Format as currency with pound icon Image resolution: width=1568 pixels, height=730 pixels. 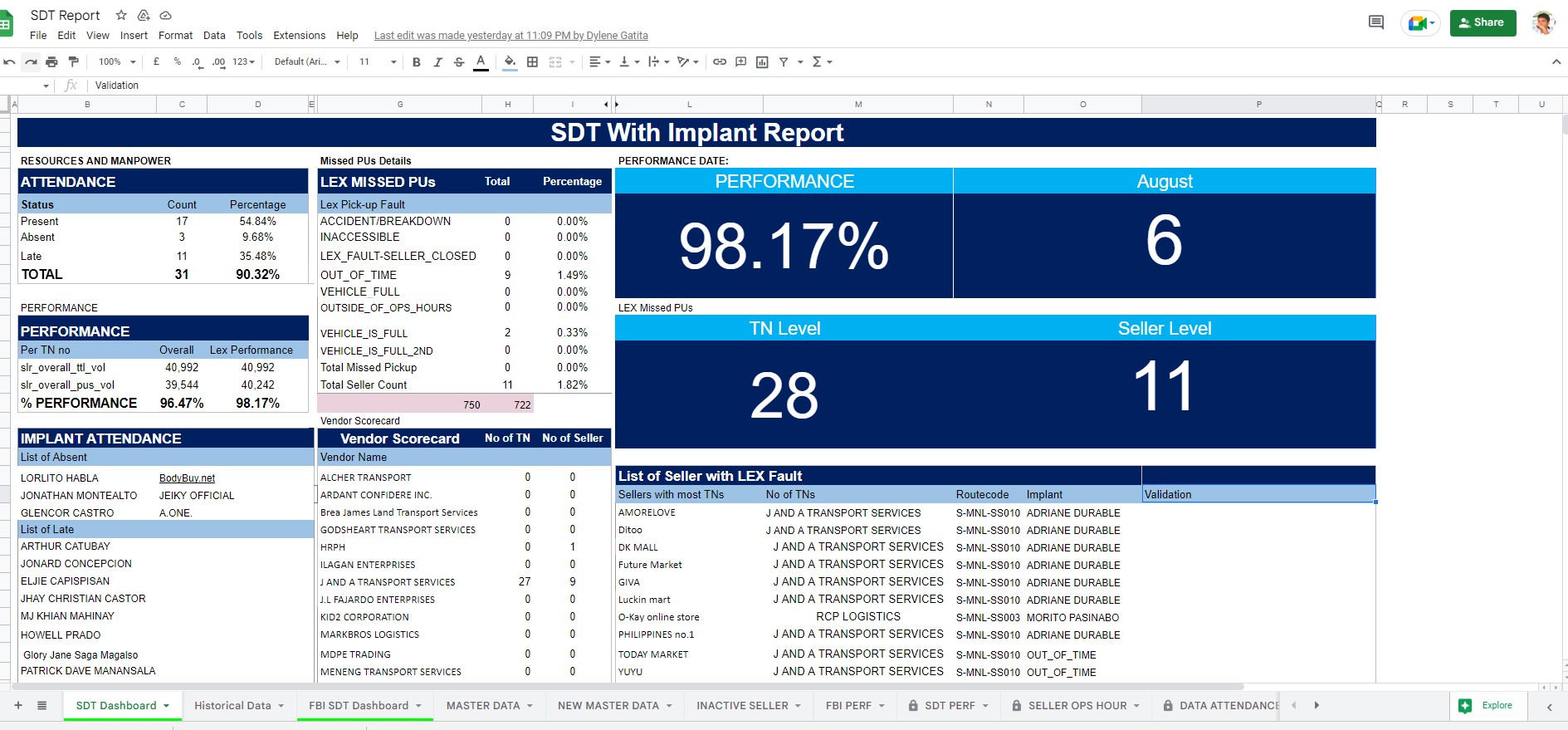pyautogui.click(x=156, y=61)
